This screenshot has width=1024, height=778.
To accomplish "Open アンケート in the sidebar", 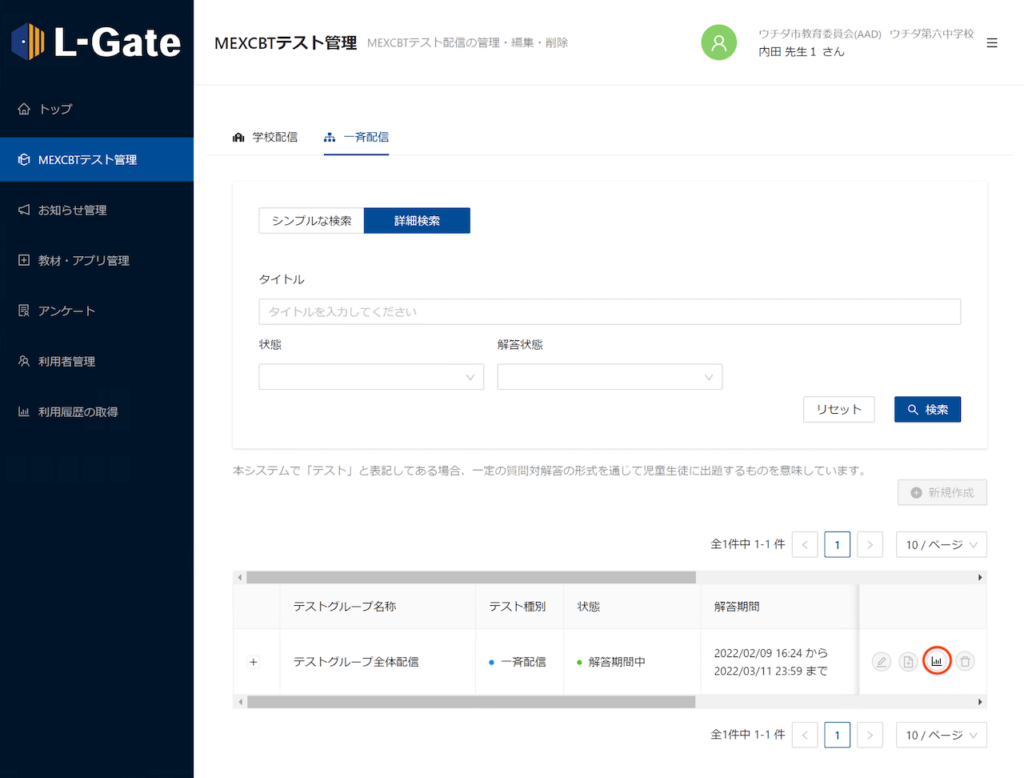I will 97,310.
